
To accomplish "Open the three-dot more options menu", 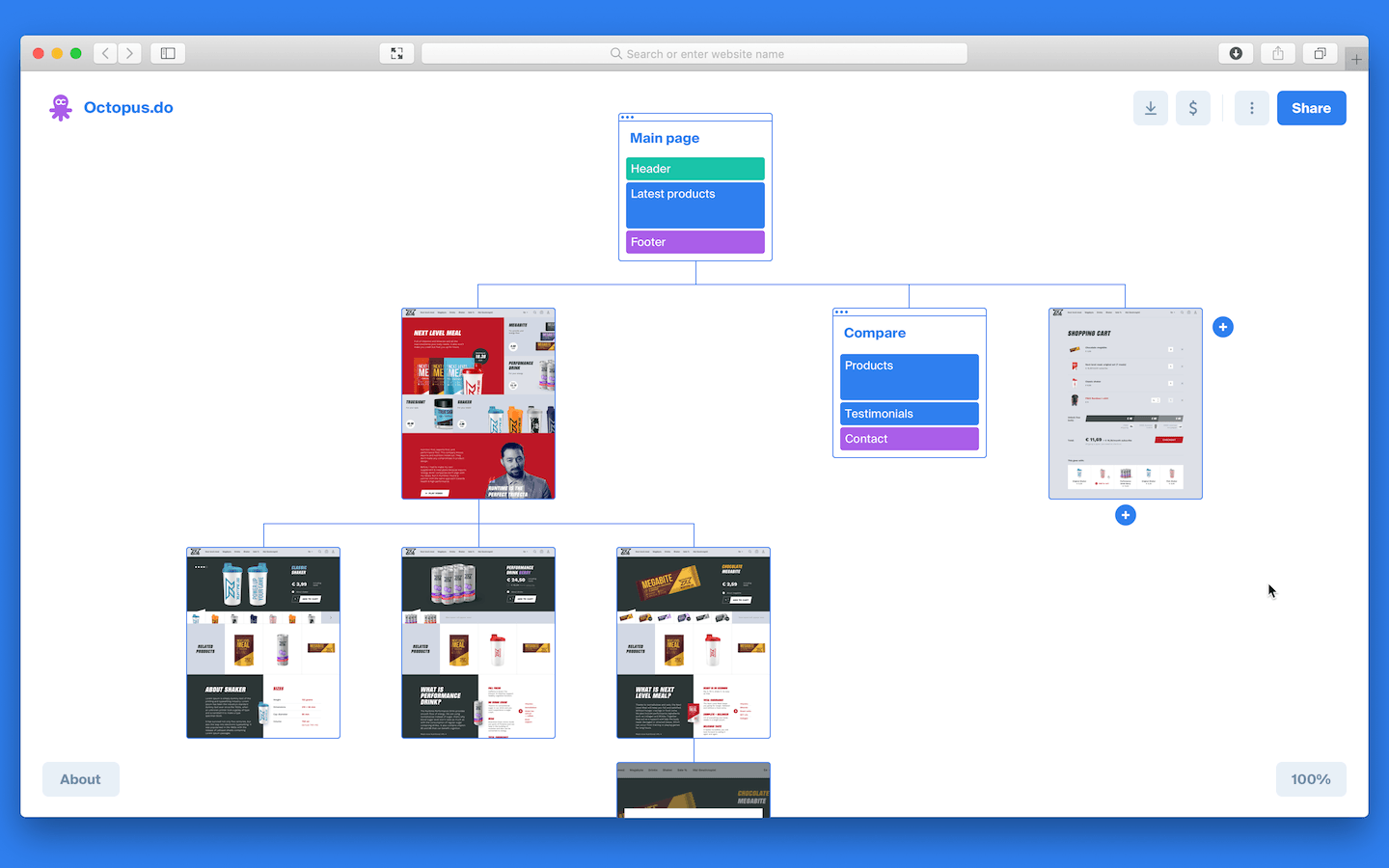I will (x=1251, y=108).
